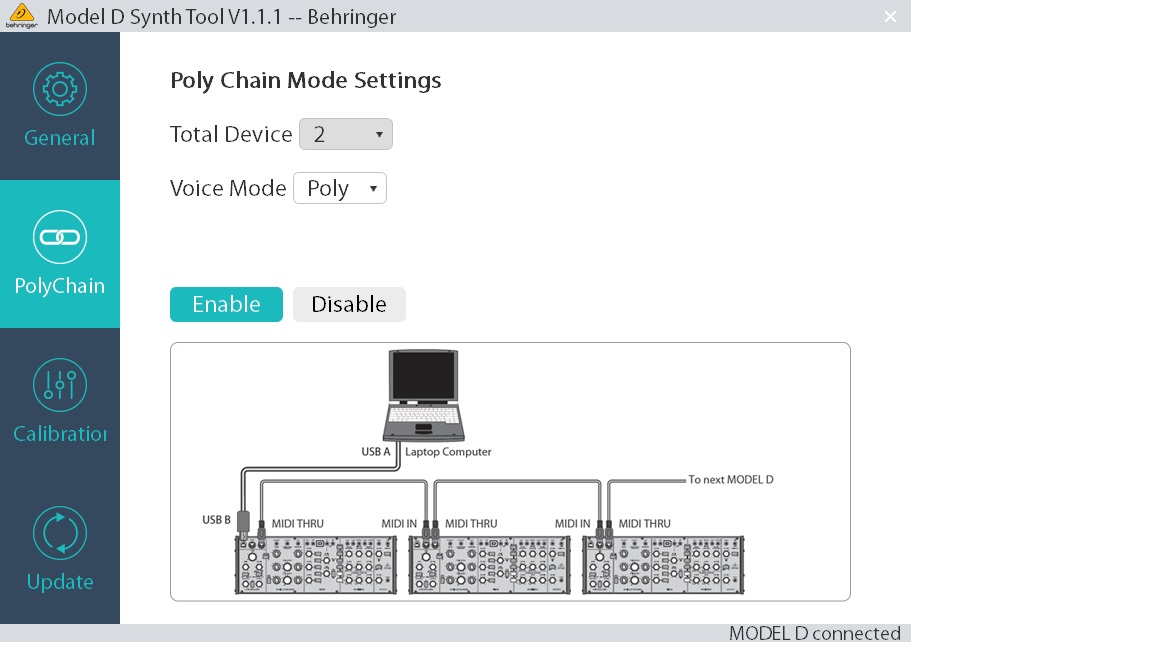The image size is (1152, 648).
Task: Click the USB B connector icon in the diagram
Action: [243, 521]
